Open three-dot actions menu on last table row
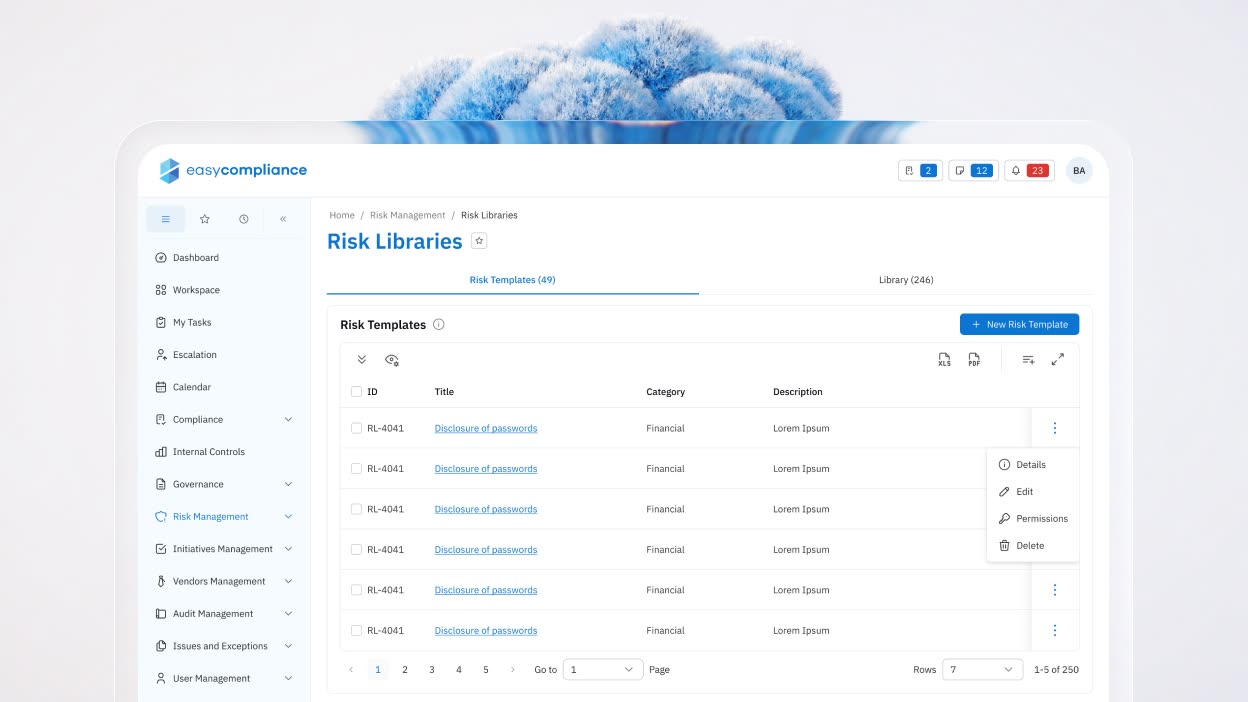This screenshot has width=1248, height=702. point(1055,631)
